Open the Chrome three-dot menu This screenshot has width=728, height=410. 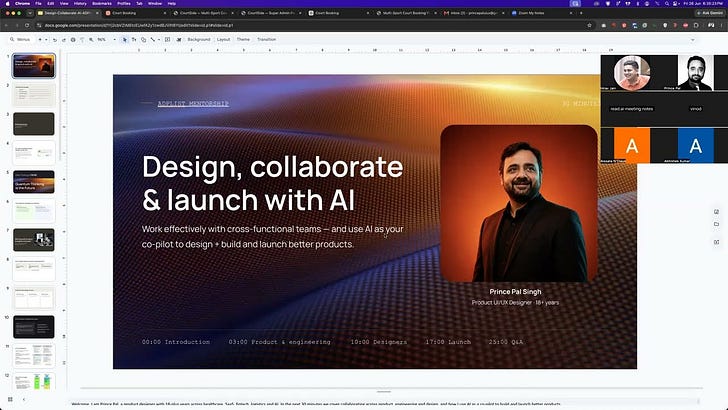(721, 25)
